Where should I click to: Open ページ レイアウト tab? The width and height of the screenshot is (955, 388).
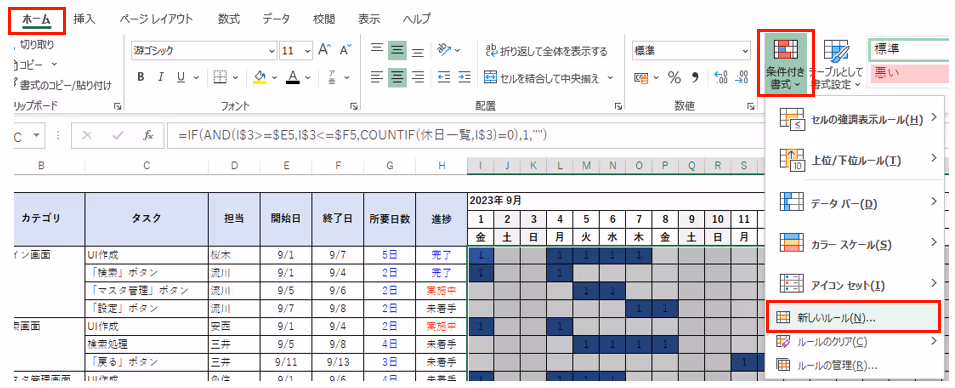point(157,19)
